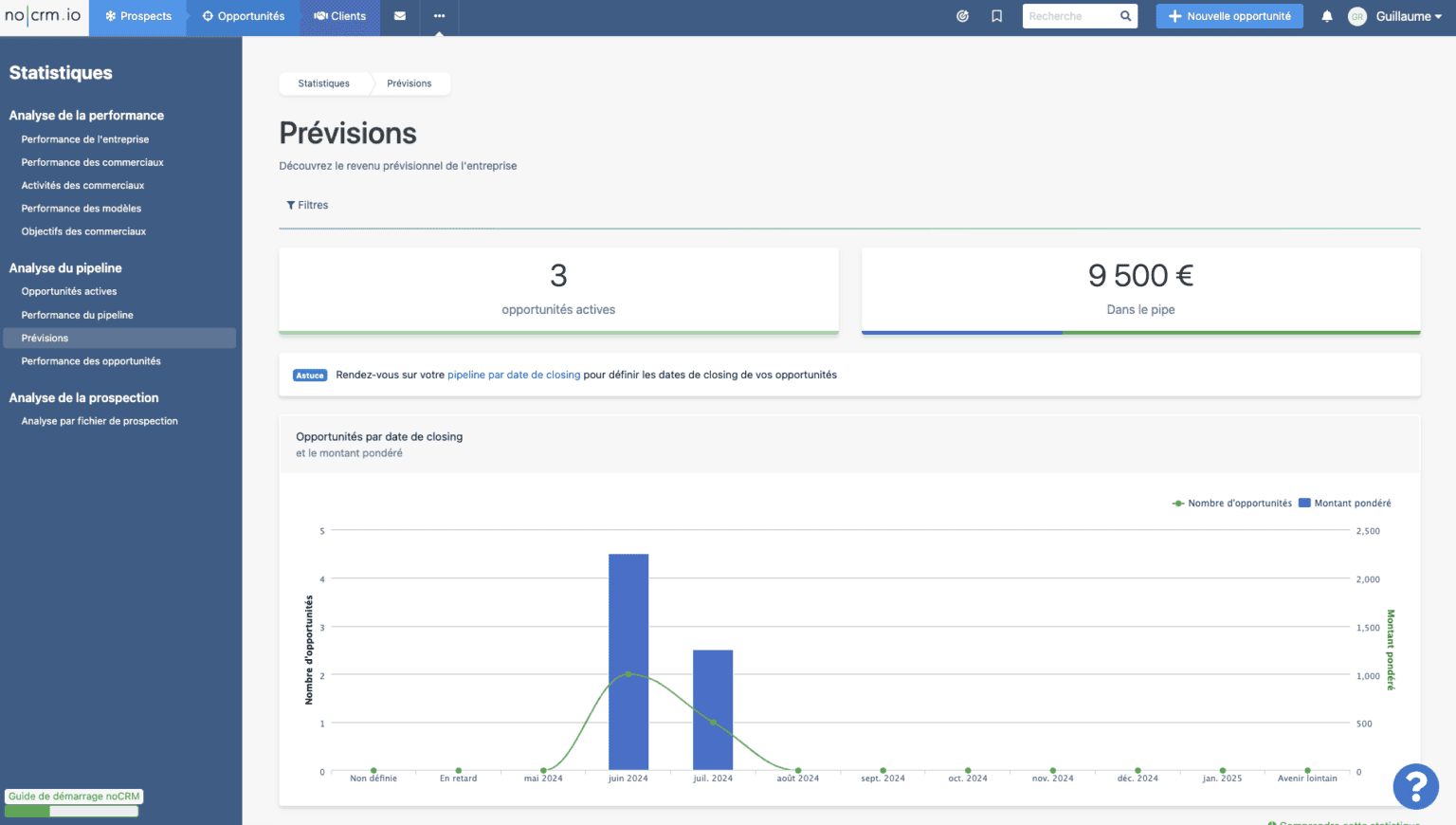Toggle the Nombre d'opportunités legend series

(x=1232, y=504)
